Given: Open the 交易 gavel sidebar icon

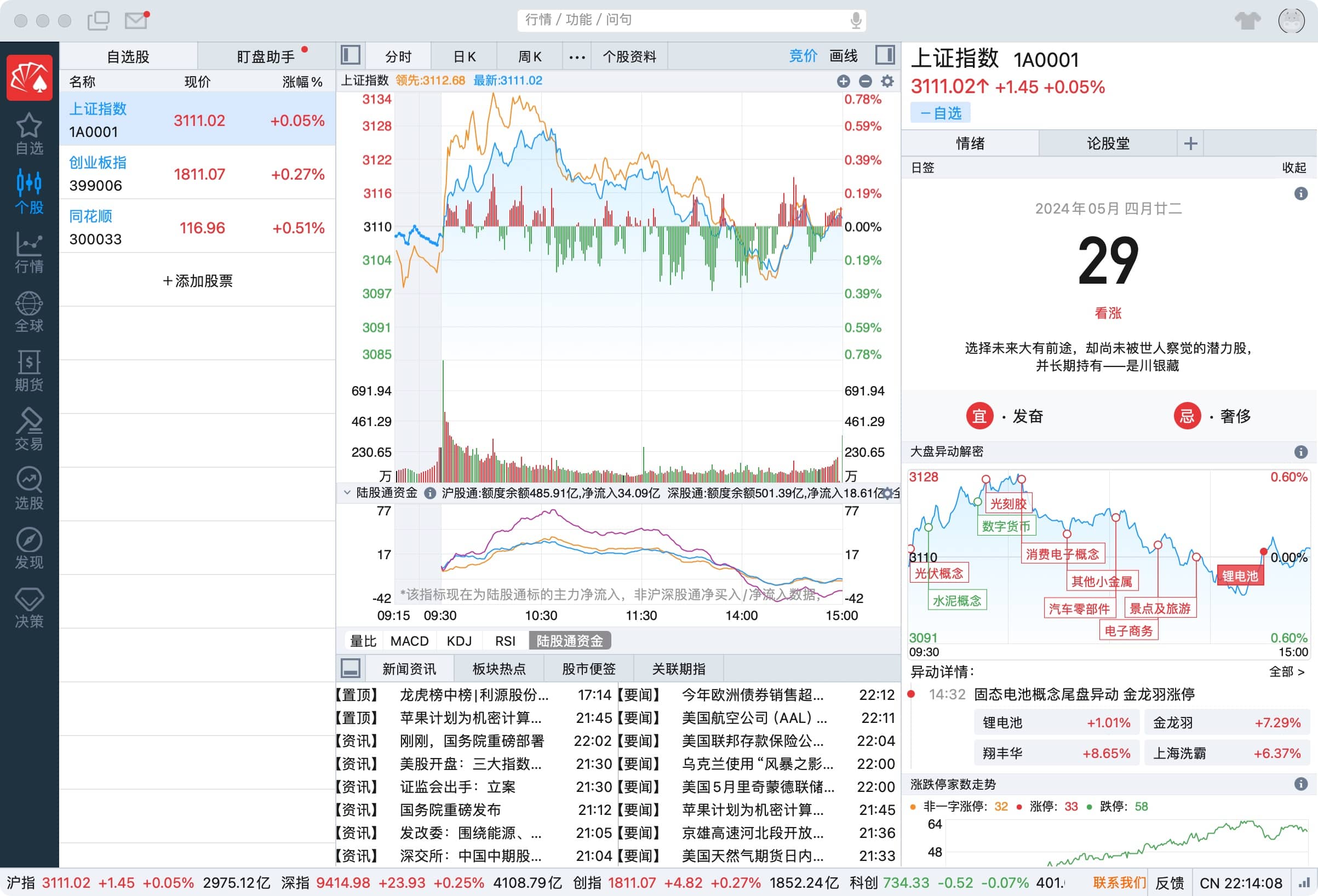Looking at the screenshot, I should tap(29, 429).
